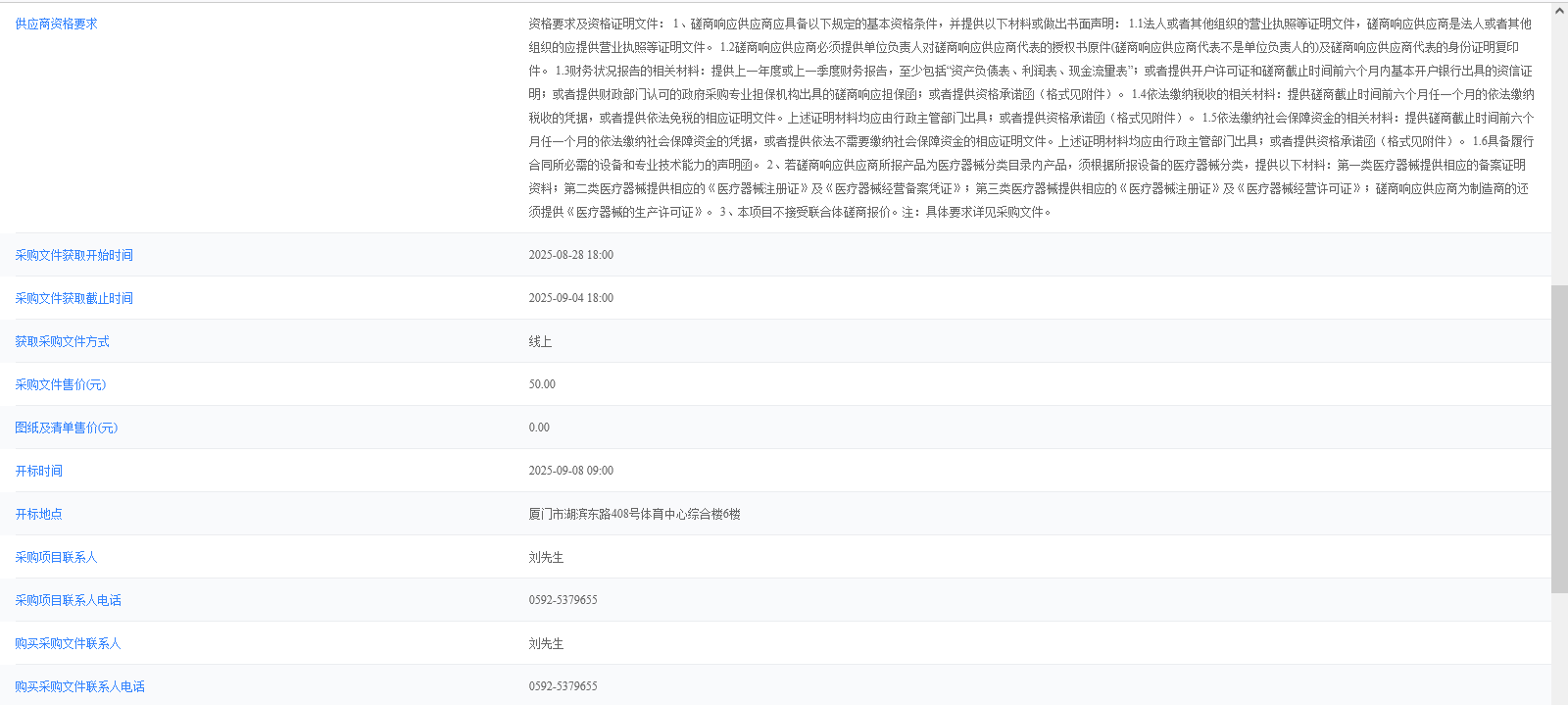This screenshot has height=705, width=1568.
Task: Click the vertical scrollbar thumb on right
Action: tap(1559, 438)
